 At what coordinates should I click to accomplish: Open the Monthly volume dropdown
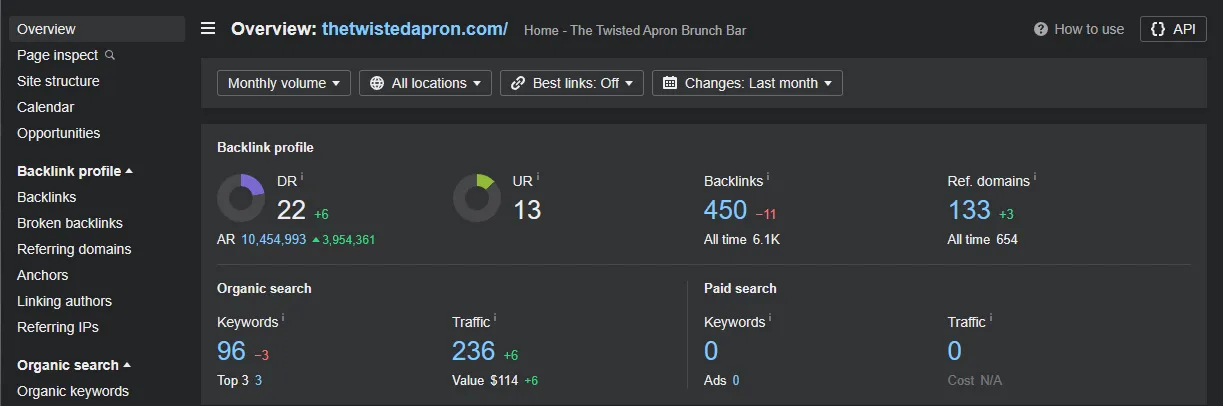[284, 83]
